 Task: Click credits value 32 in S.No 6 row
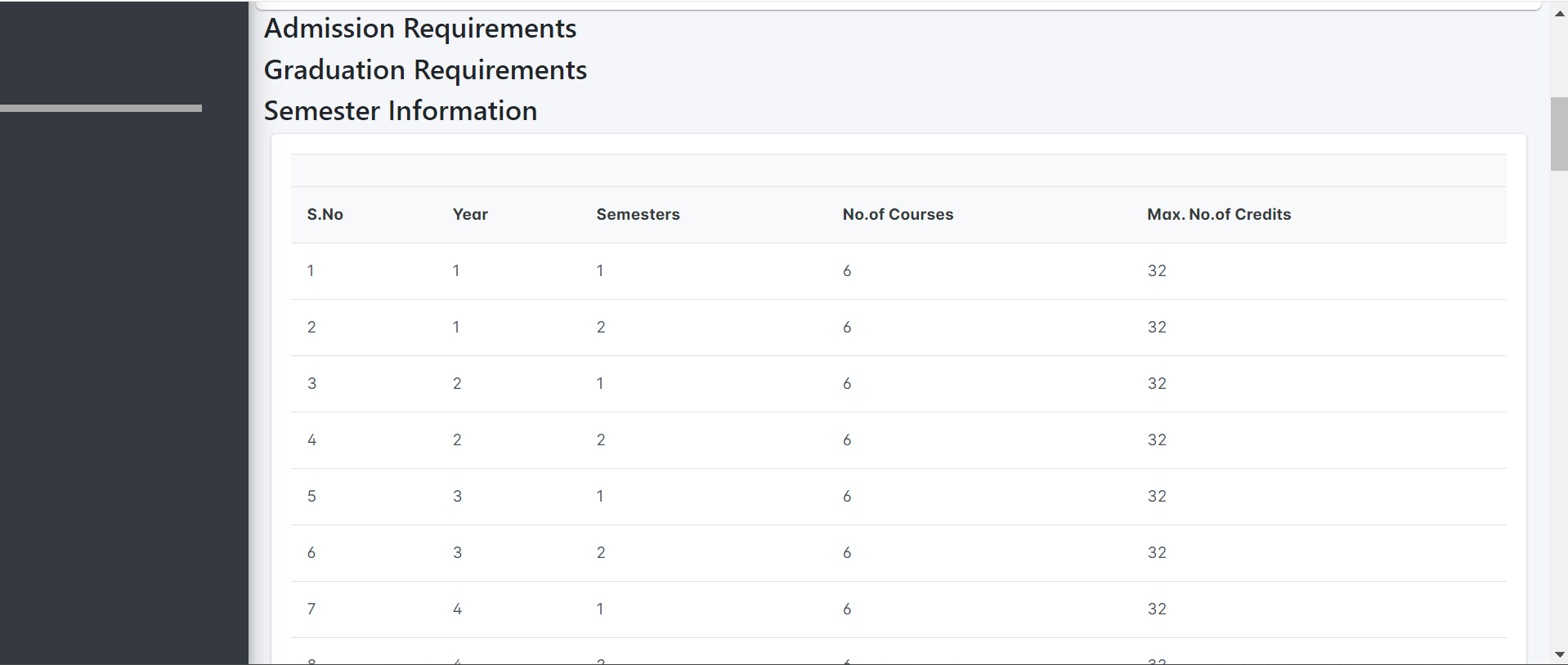coord(1157,552)
